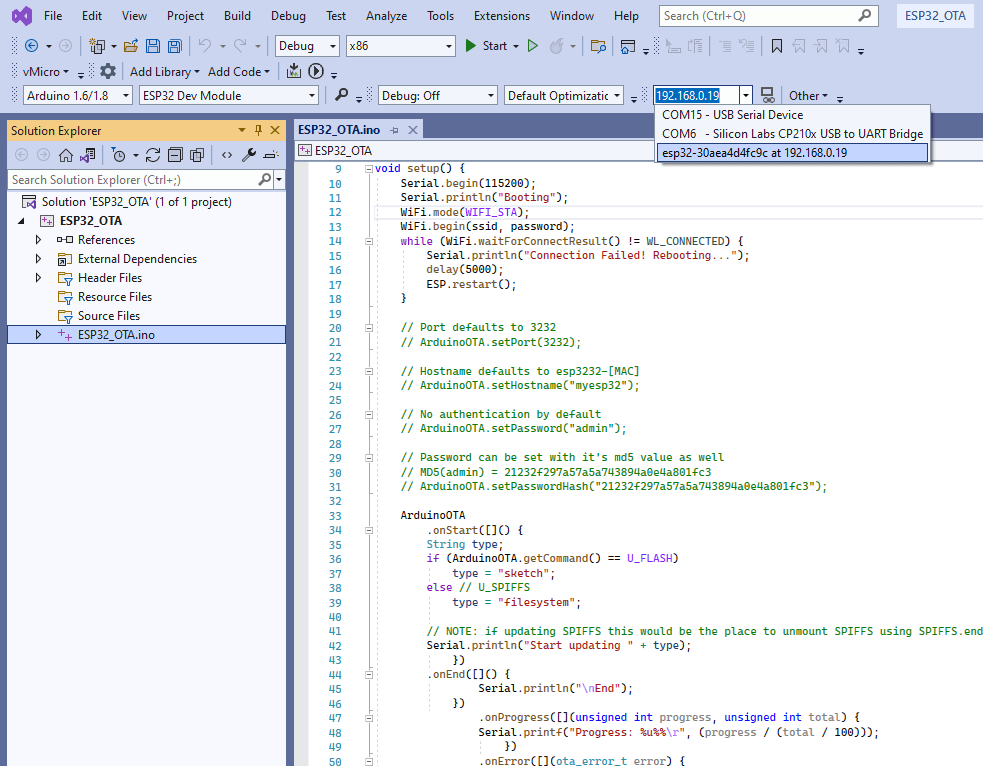Select COM6 Silicon Labs CP210x port
Viewport: 983px width, 766px height.
(792, 134)
